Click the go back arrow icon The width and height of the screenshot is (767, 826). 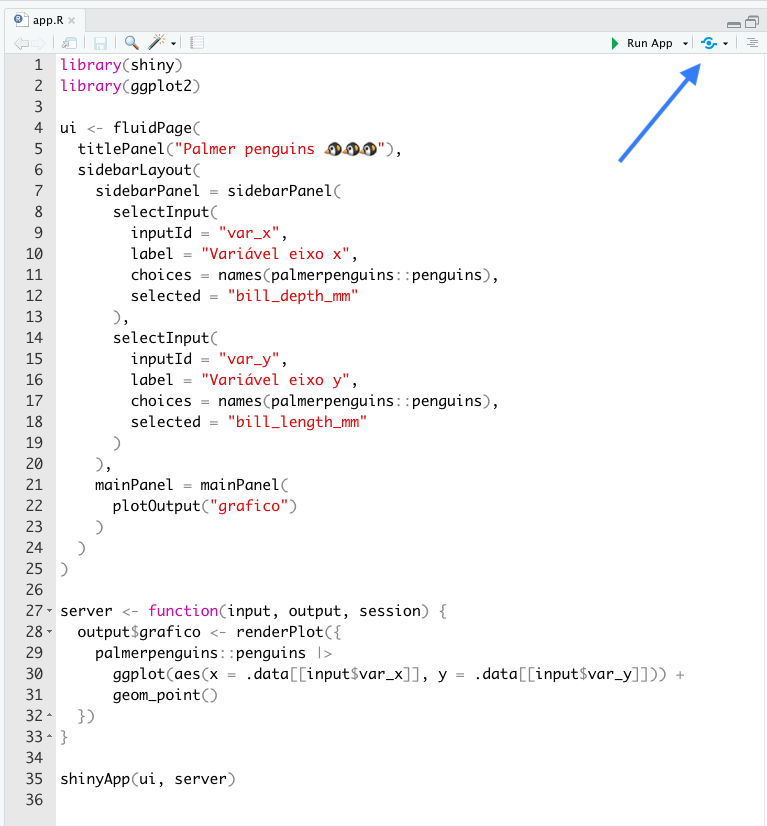pyautogui.click(x=22, y=43)
